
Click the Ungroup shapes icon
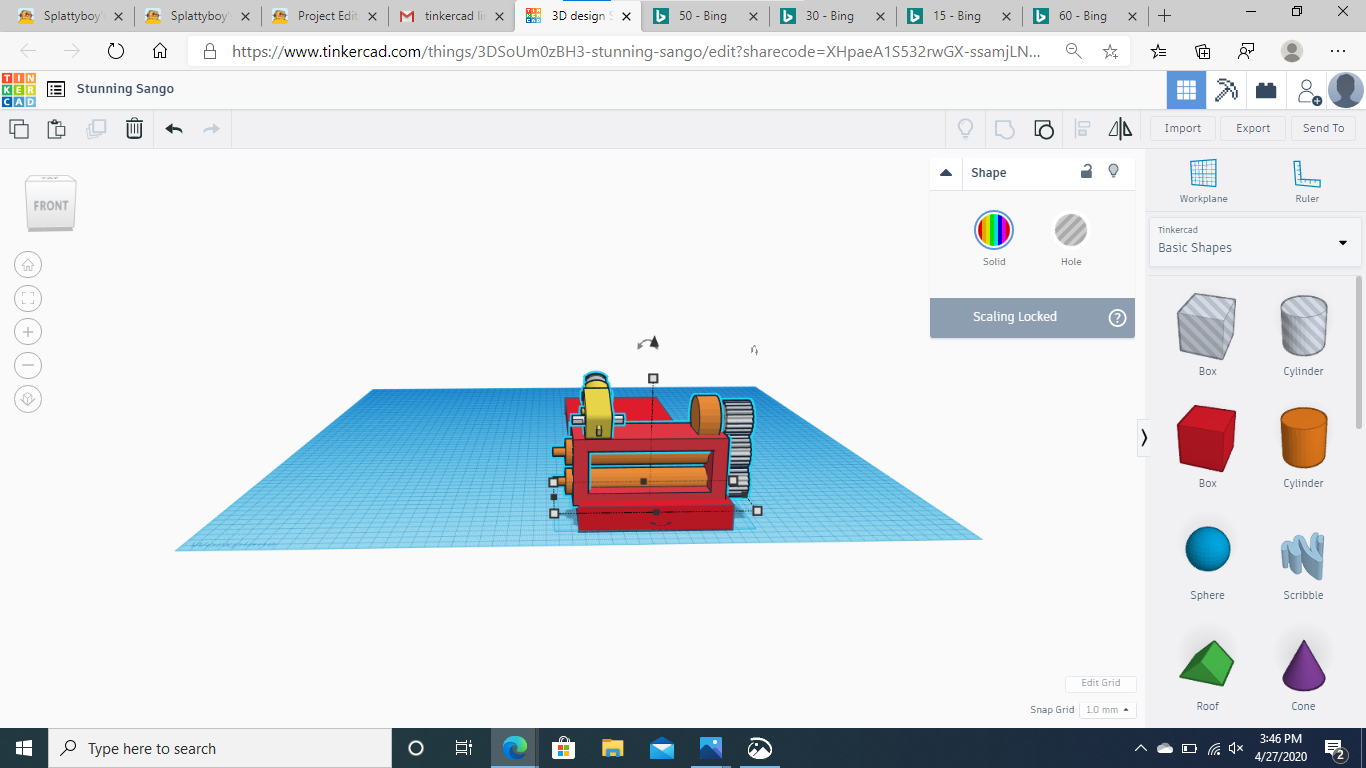[1043, 128]
